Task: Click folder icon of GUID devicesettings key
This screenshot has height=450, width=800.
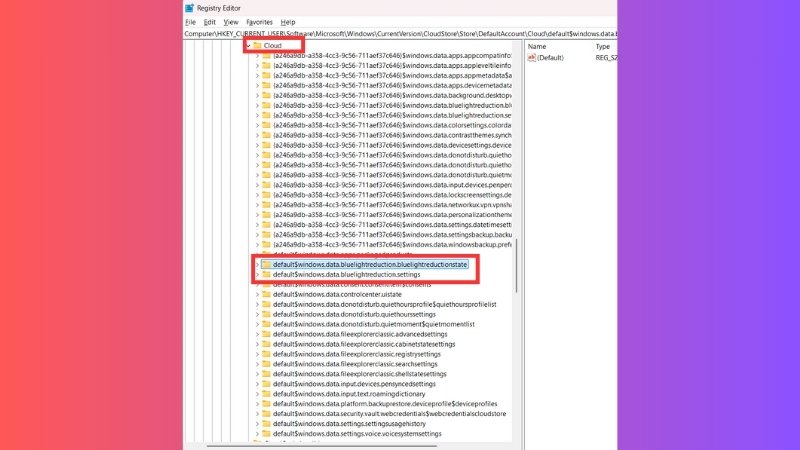Action: (266, 145)
